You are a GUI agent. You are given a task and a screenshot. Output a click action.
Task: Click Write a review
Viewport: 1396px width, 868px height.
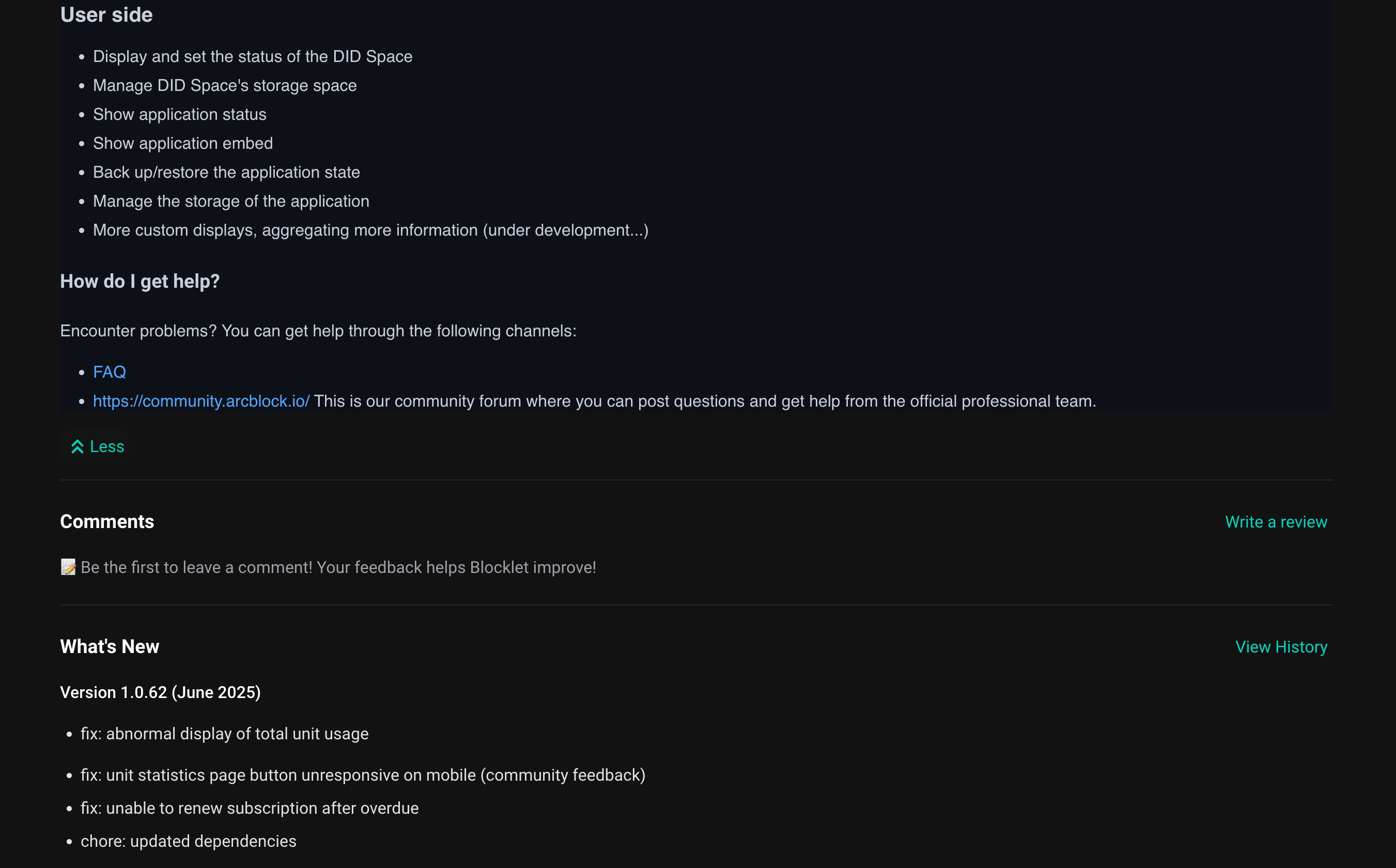[x=1276, y=522]
